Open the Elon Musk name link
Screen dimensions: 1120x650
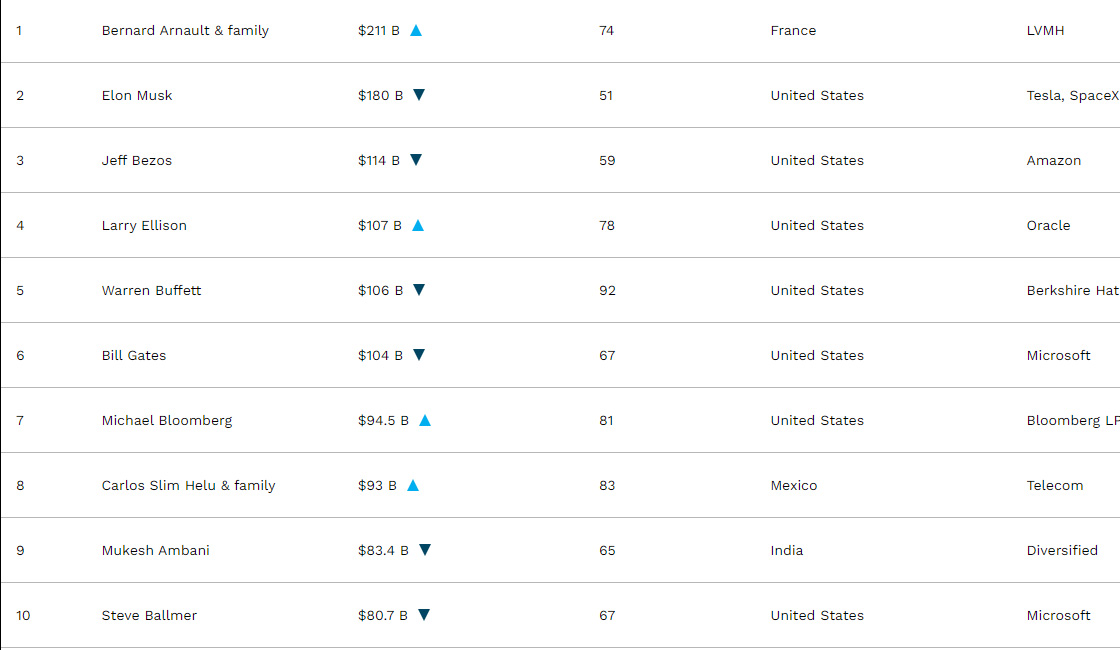click(x=137, y=96)
